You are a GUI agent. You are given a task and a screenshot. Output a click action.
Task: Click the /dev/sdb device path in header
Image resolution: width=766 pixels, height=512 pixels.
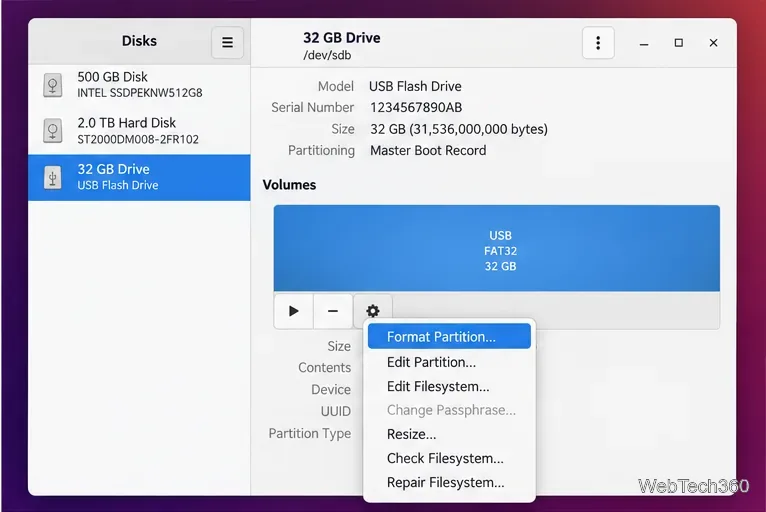327,55
